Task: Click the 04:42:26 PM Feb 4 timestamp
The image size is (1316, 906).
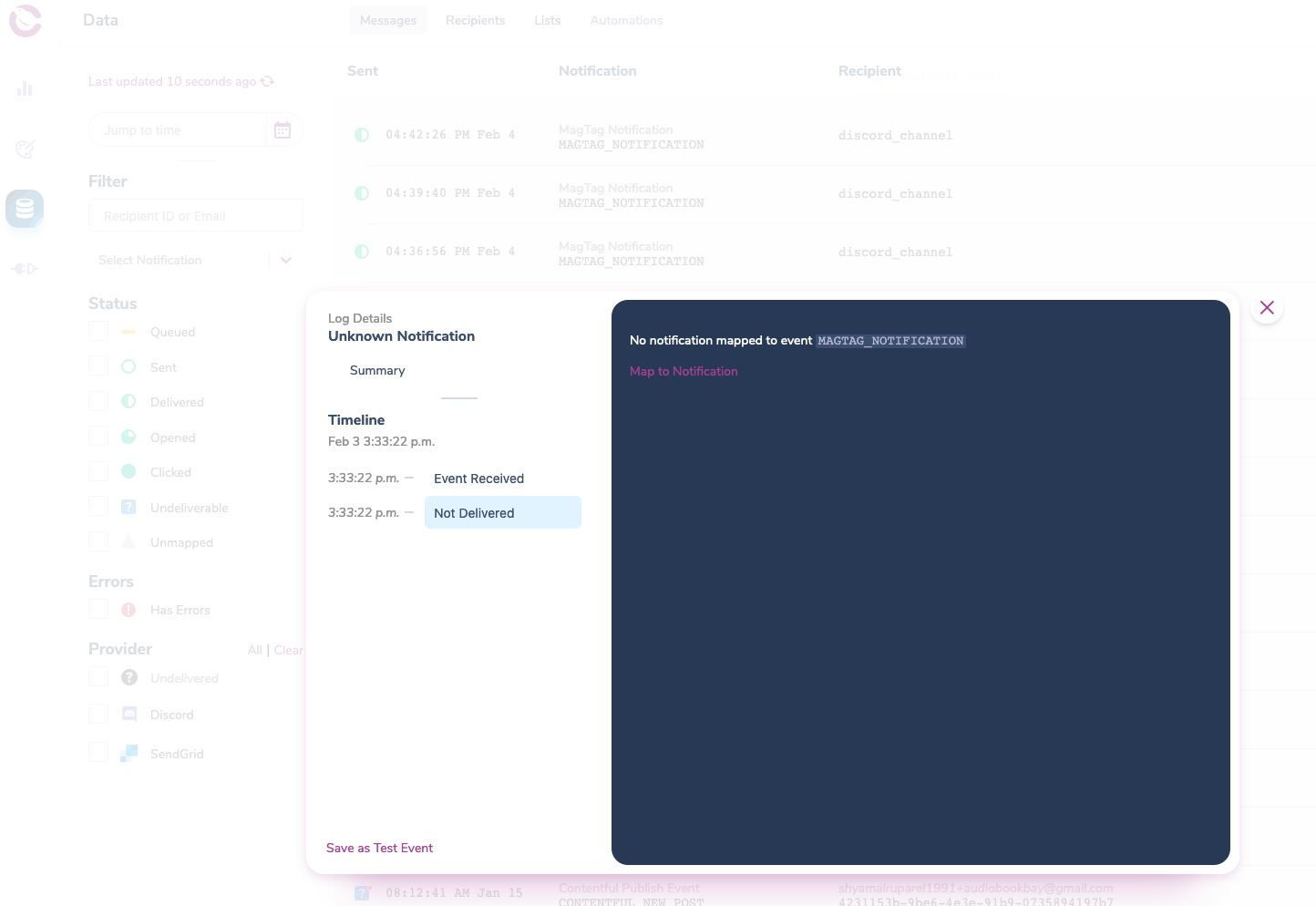Action: click(x=450, y=135)
